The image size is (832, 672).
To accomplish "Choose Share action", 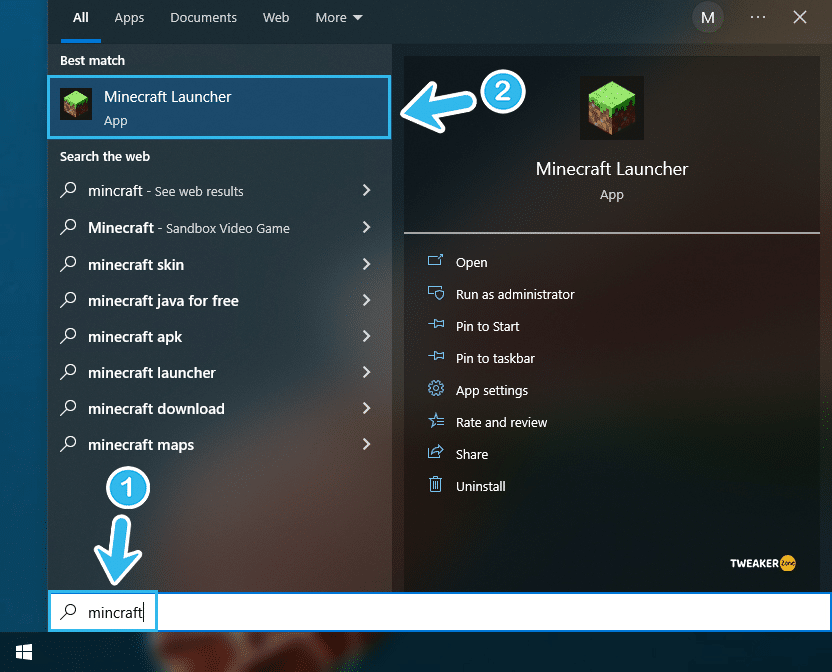I will (472, 454).
